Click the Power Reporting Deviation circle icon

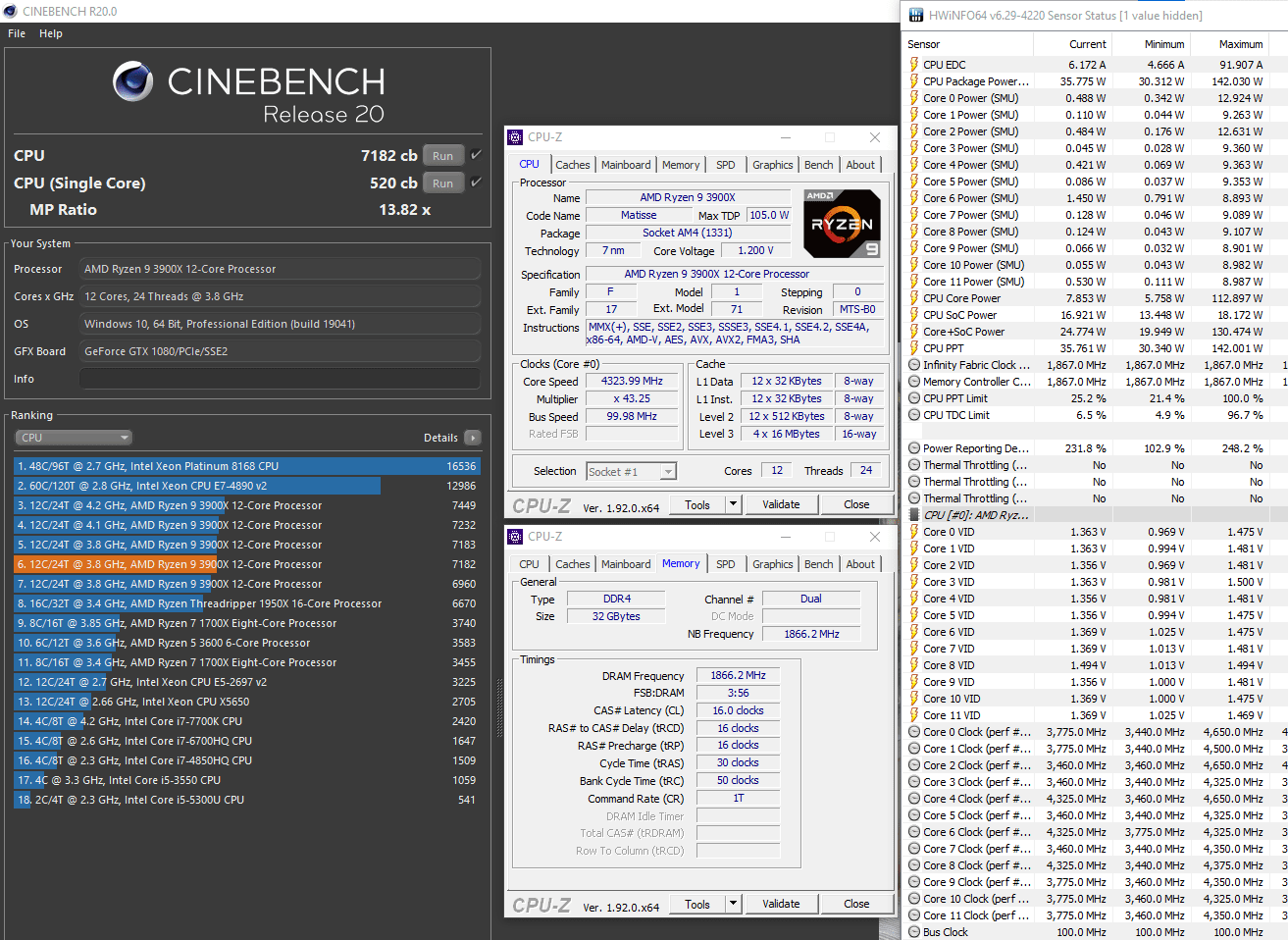point(914,448)
